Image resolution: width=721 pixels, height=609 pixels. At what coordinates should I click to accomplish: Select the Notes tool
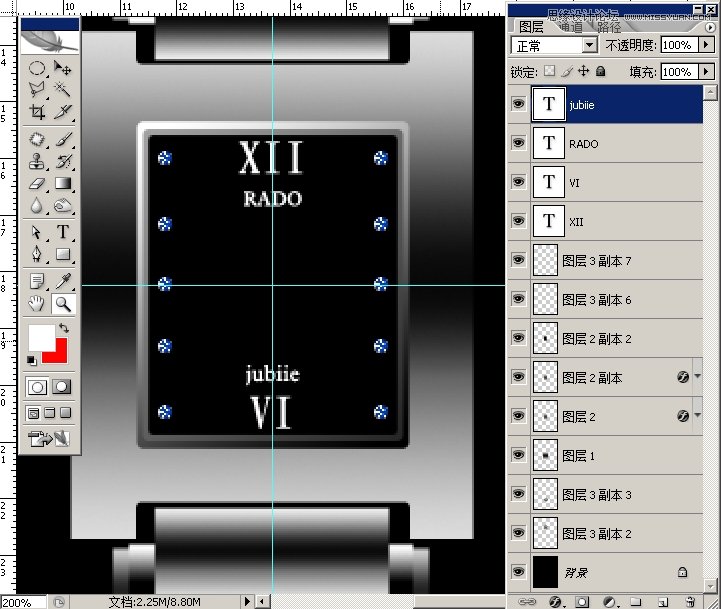pos(37,281)
